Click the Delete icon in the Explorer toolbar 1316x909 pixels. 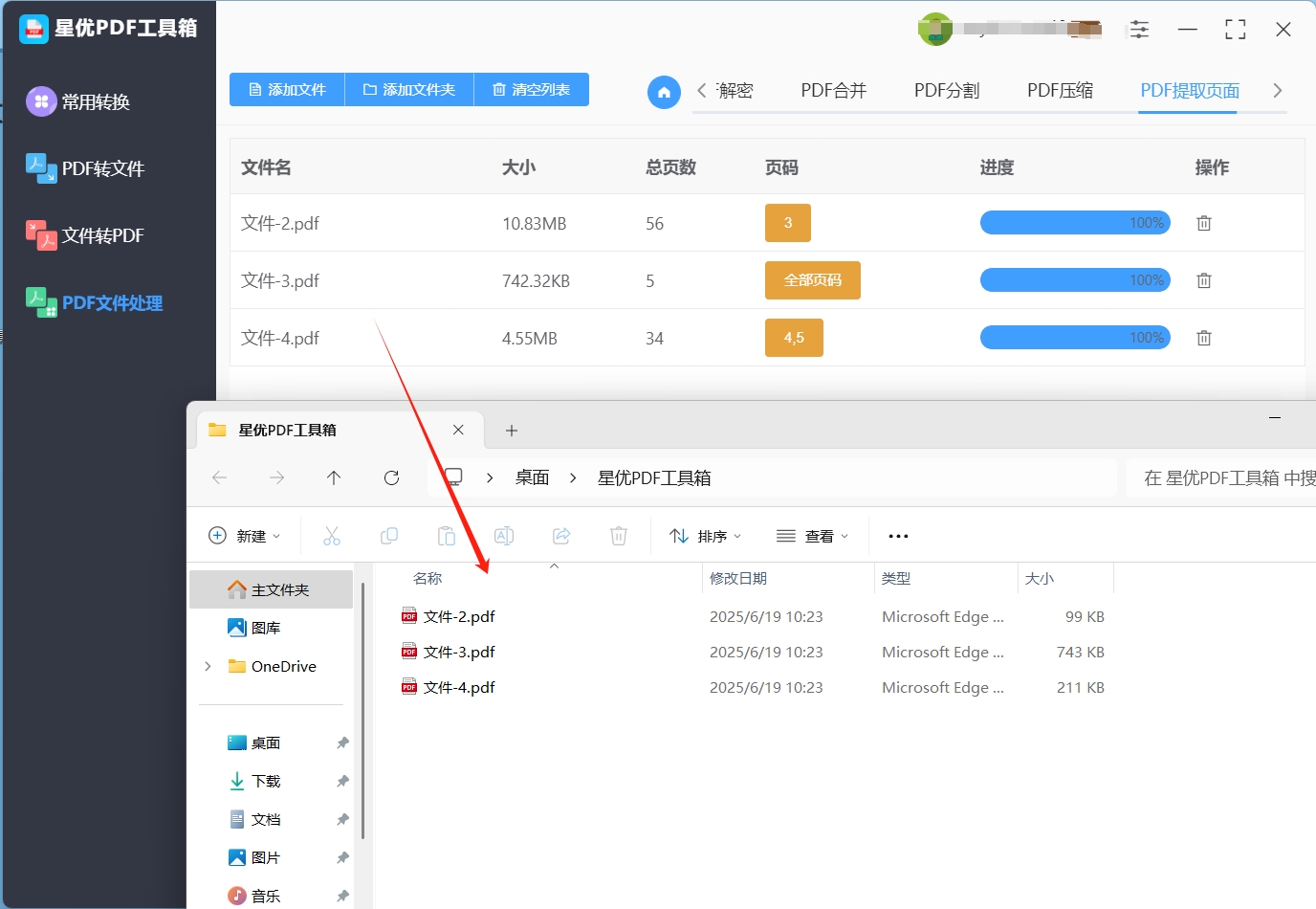619,536
